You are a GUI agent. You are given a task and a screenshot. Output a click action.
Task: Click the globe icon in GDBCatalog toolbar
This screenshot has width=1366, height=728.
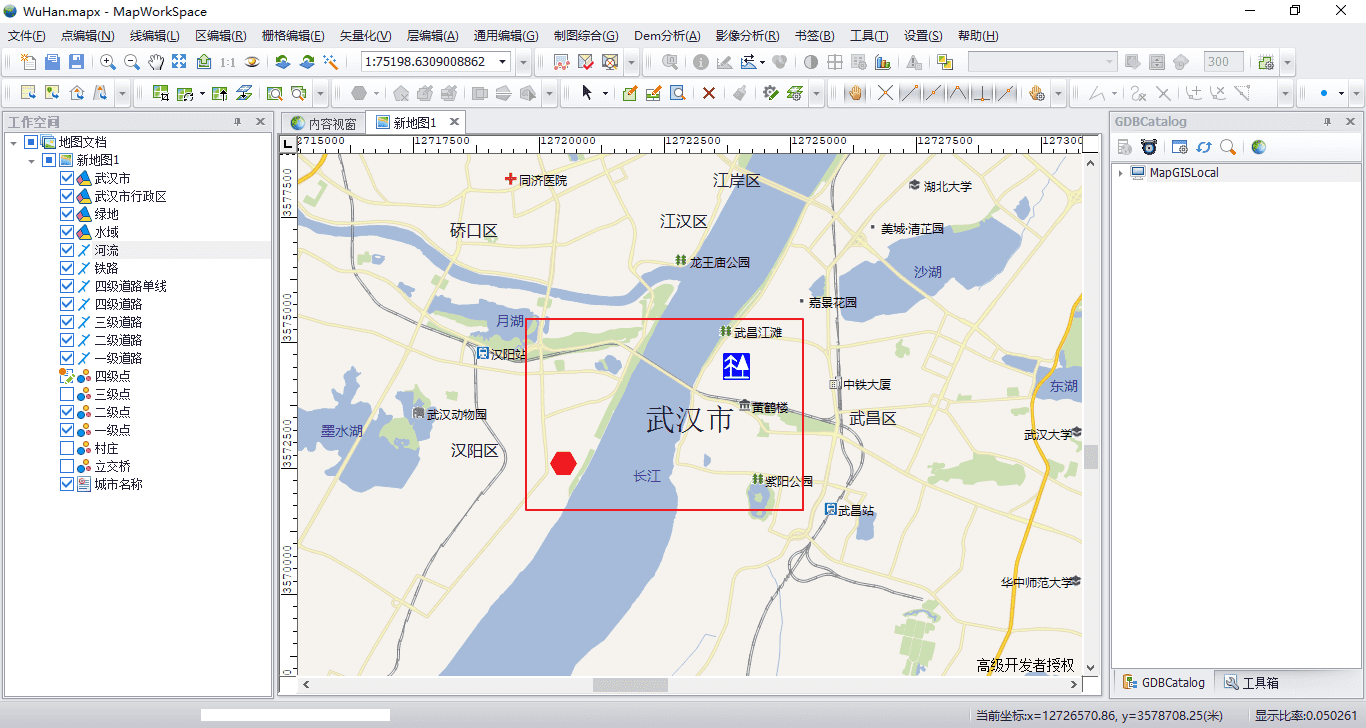pos(1258,147)
